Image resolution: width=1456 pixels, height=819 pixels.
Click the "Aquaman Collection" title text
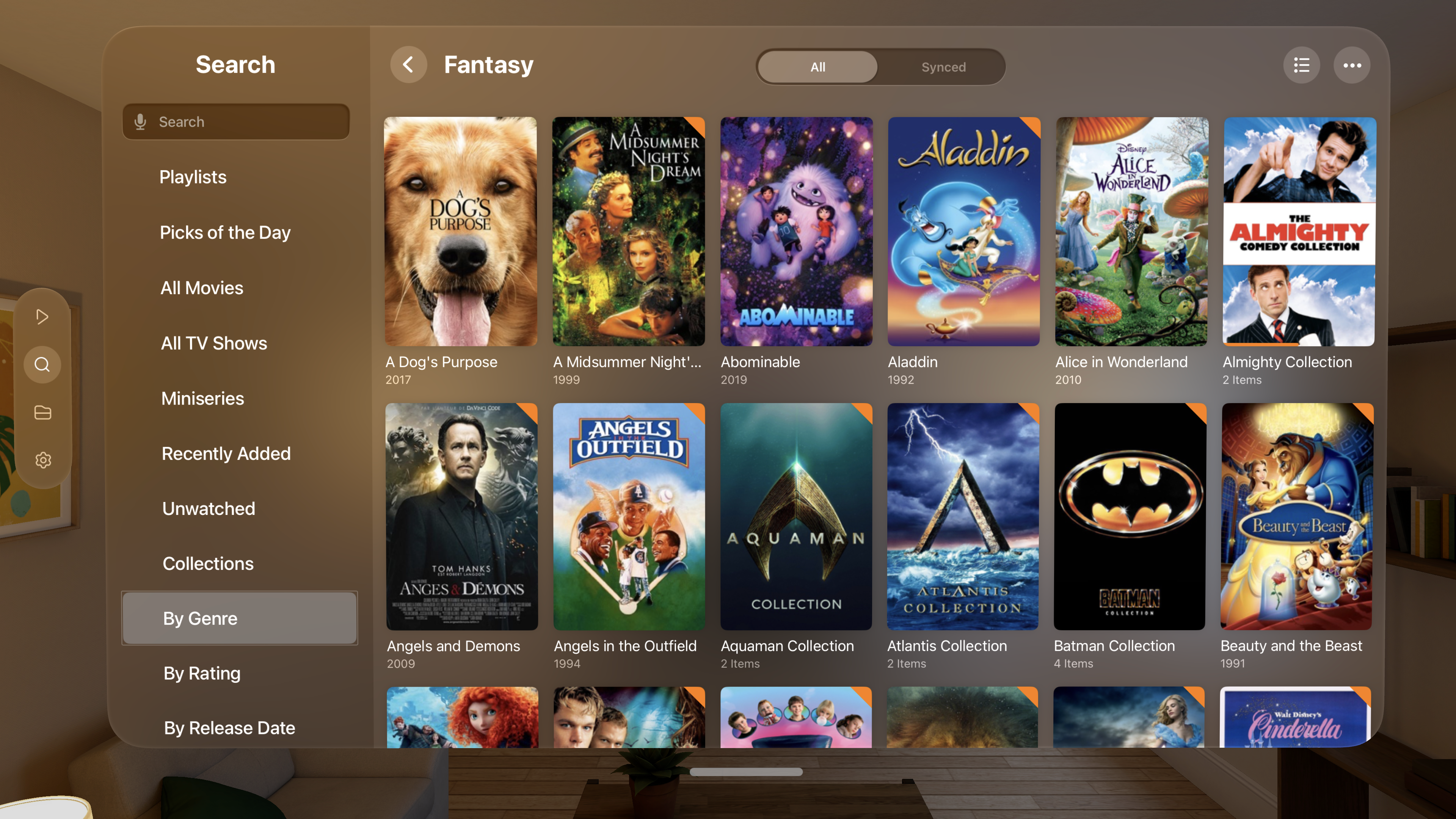coord(788,645)
